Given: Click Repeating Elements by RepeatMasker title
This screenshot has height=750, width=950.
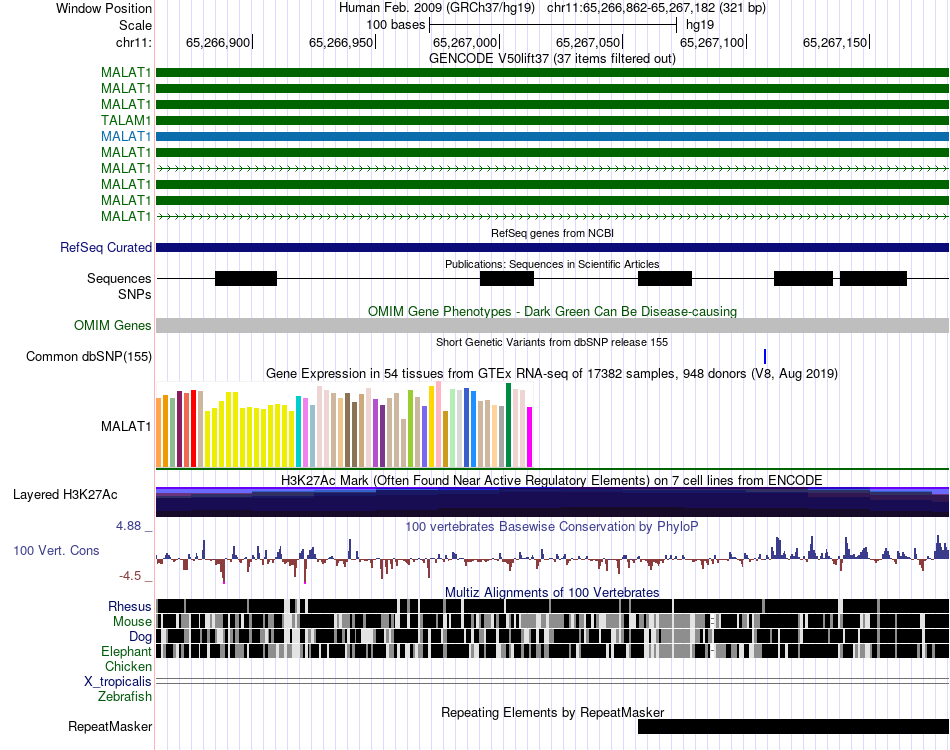Looking at the screenshot, I should pyautogui.click(x=552, y=712).
